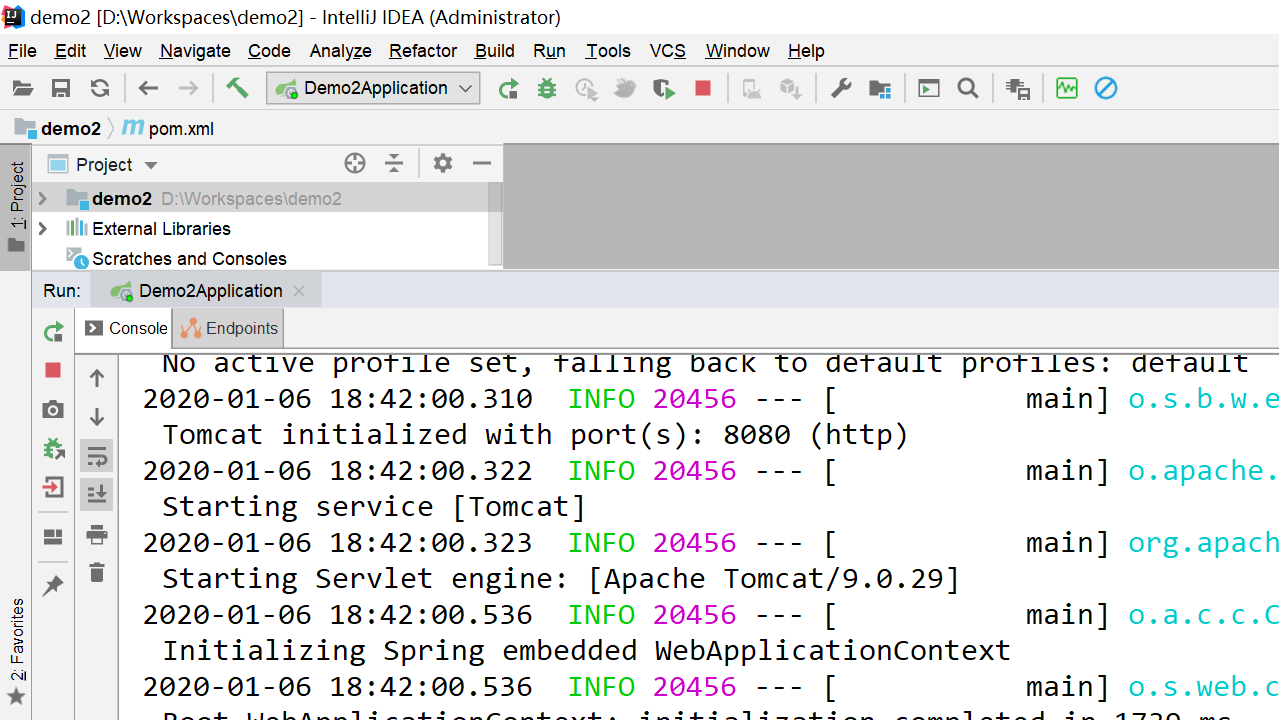This screenshot has height=722, width=1281.
Task: Open the Help menu
Action: pos(806,51)
